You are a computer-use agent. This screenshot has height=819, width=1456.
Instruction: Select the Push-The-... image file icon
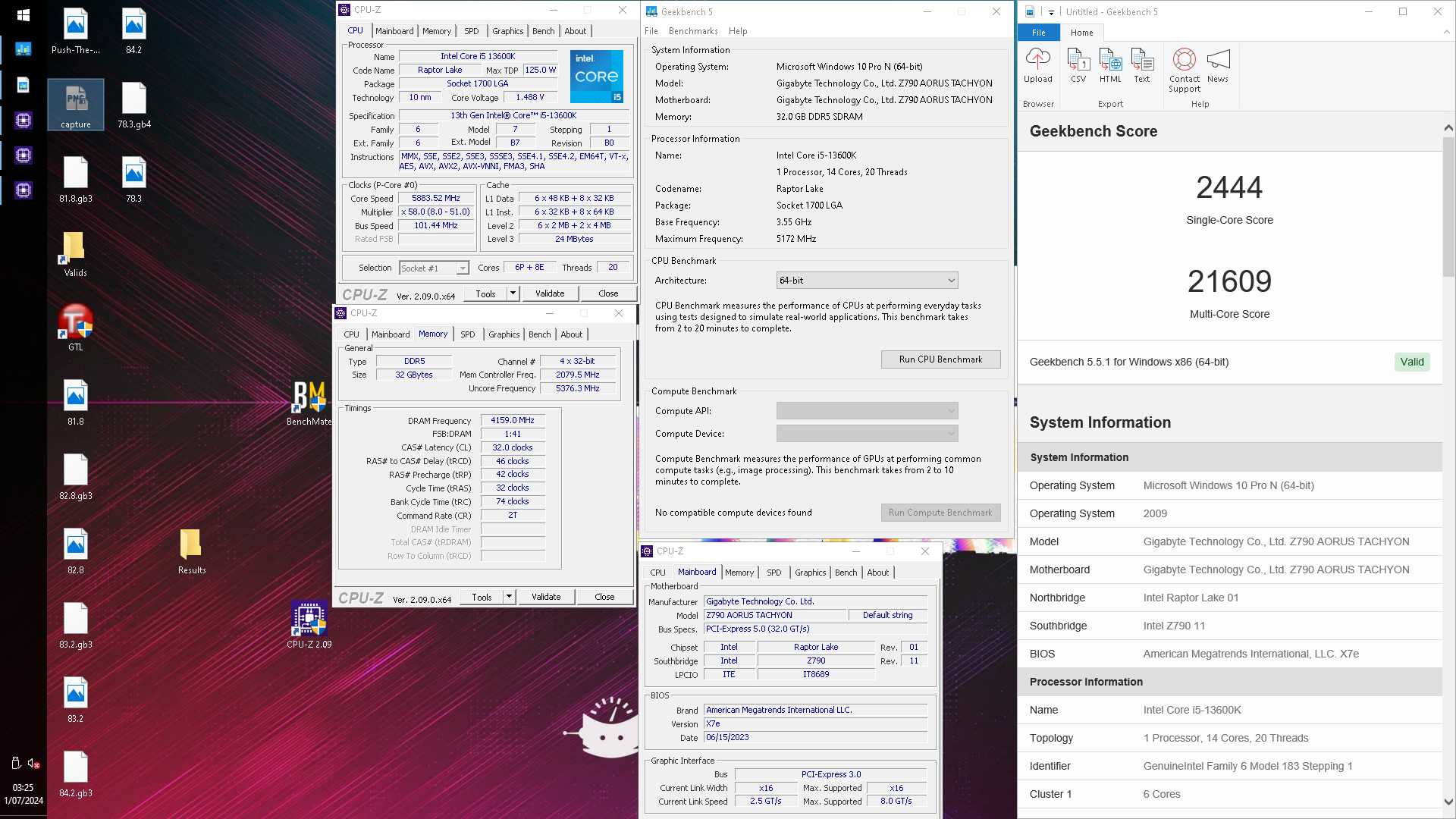[x=76, y=31]
